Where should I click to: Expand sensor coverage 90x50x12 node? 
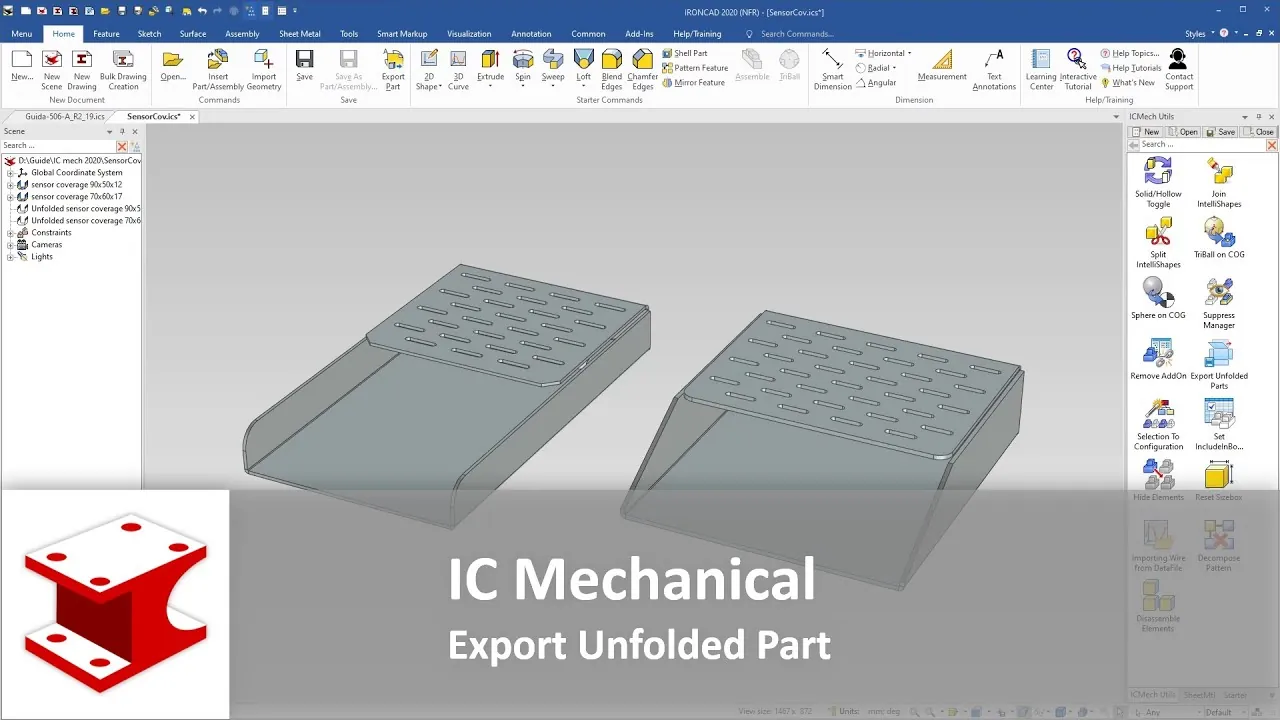pyautogui.click(x=10, y=185)
